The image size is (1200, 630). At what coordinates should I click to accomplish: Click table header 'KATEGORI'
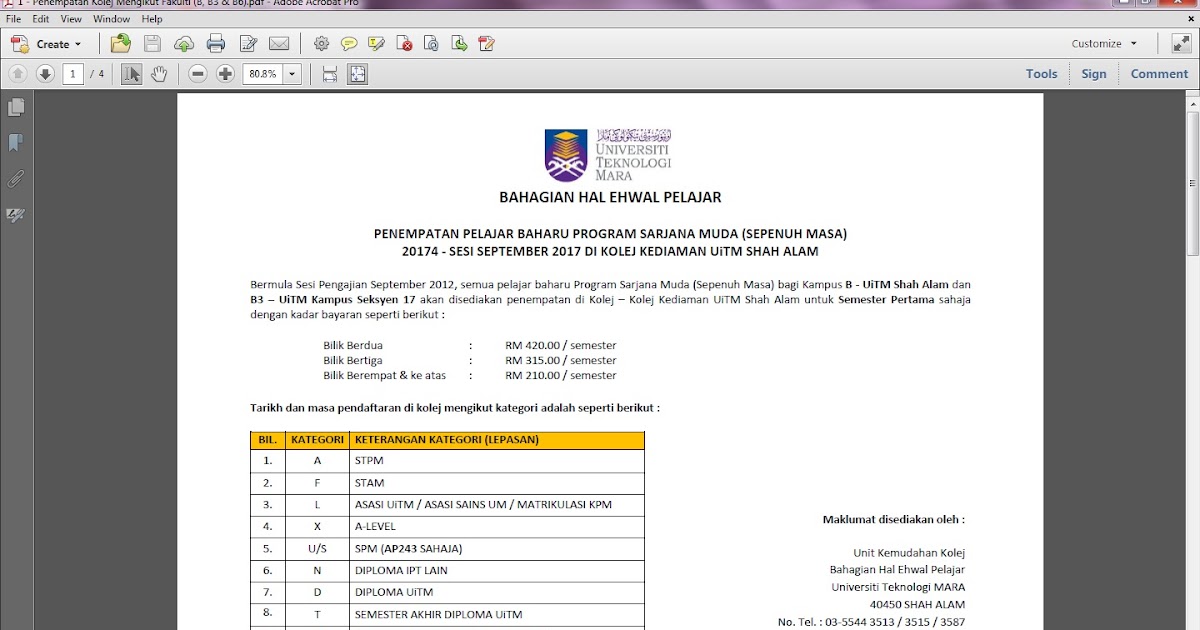coord(317,439)
